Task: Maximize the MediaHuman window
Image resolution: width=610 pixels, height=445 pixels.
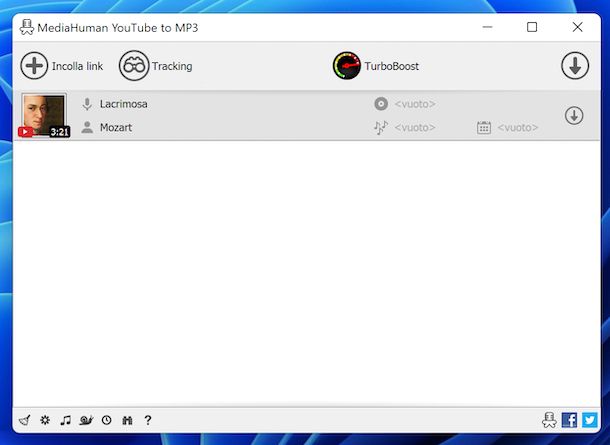Action: pyautogui.click(x=532, y=27)
